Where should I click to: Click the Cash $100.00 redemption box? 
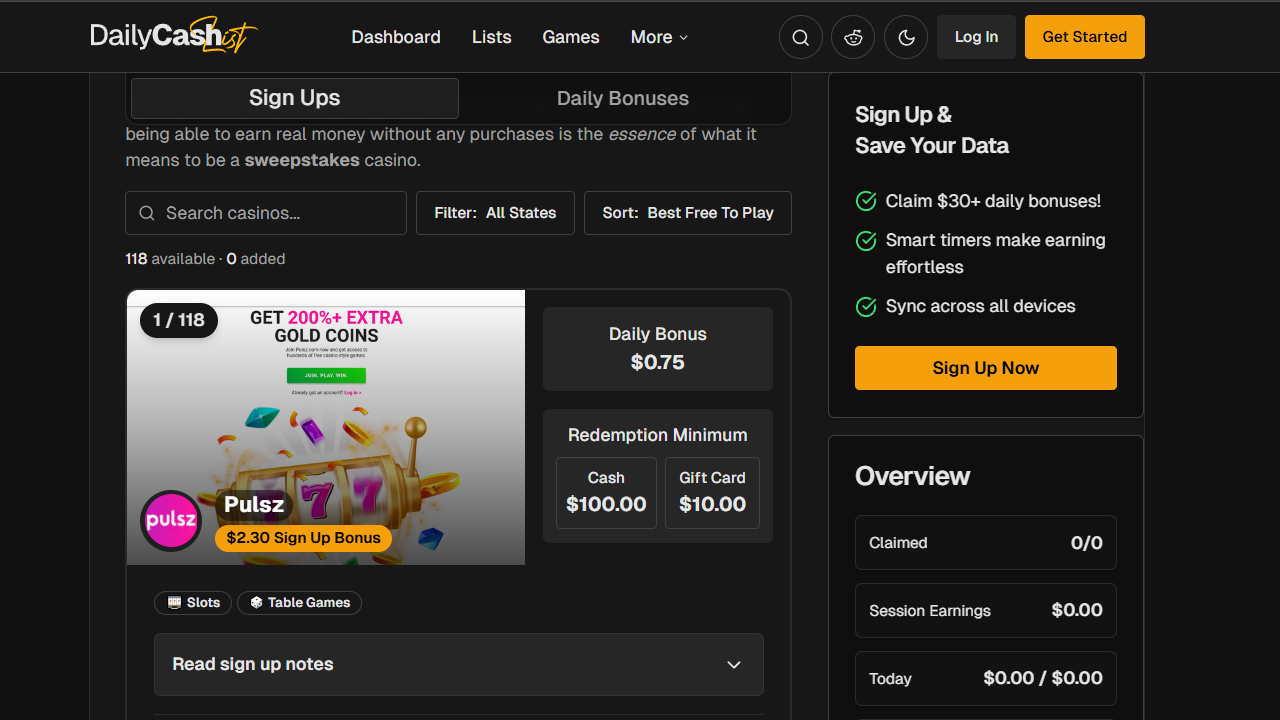(606, 493)
